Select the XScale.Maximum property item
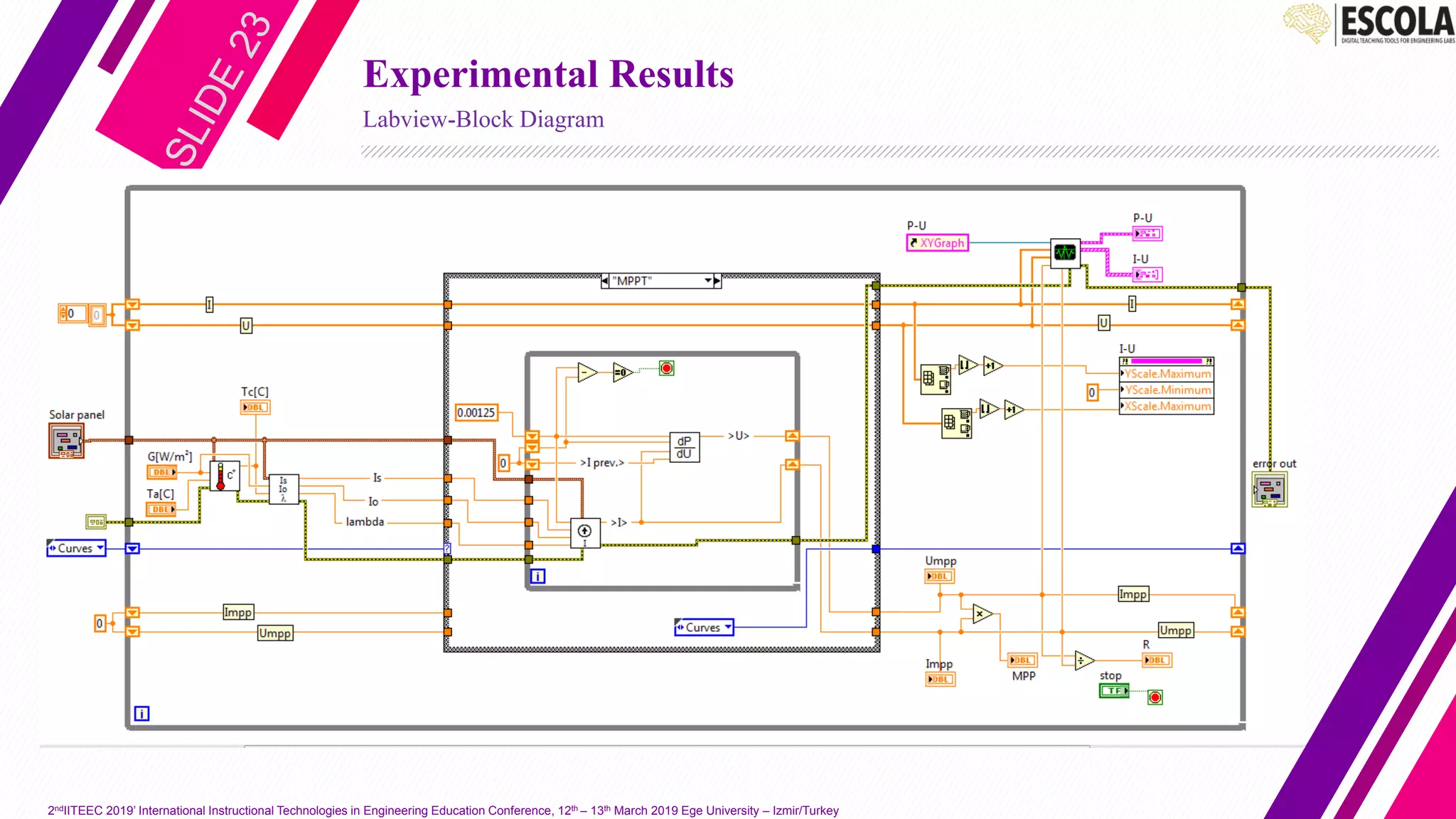This screenshot has width=1456, height=819. 1167,406
